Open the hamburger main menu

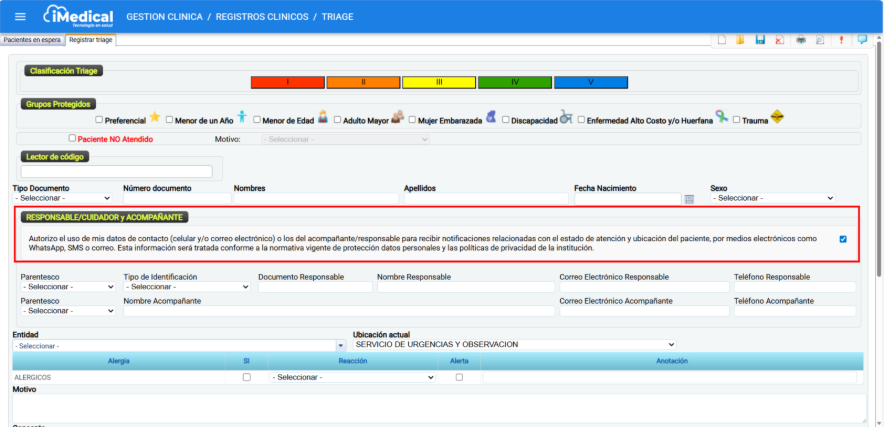pos(20,16)
